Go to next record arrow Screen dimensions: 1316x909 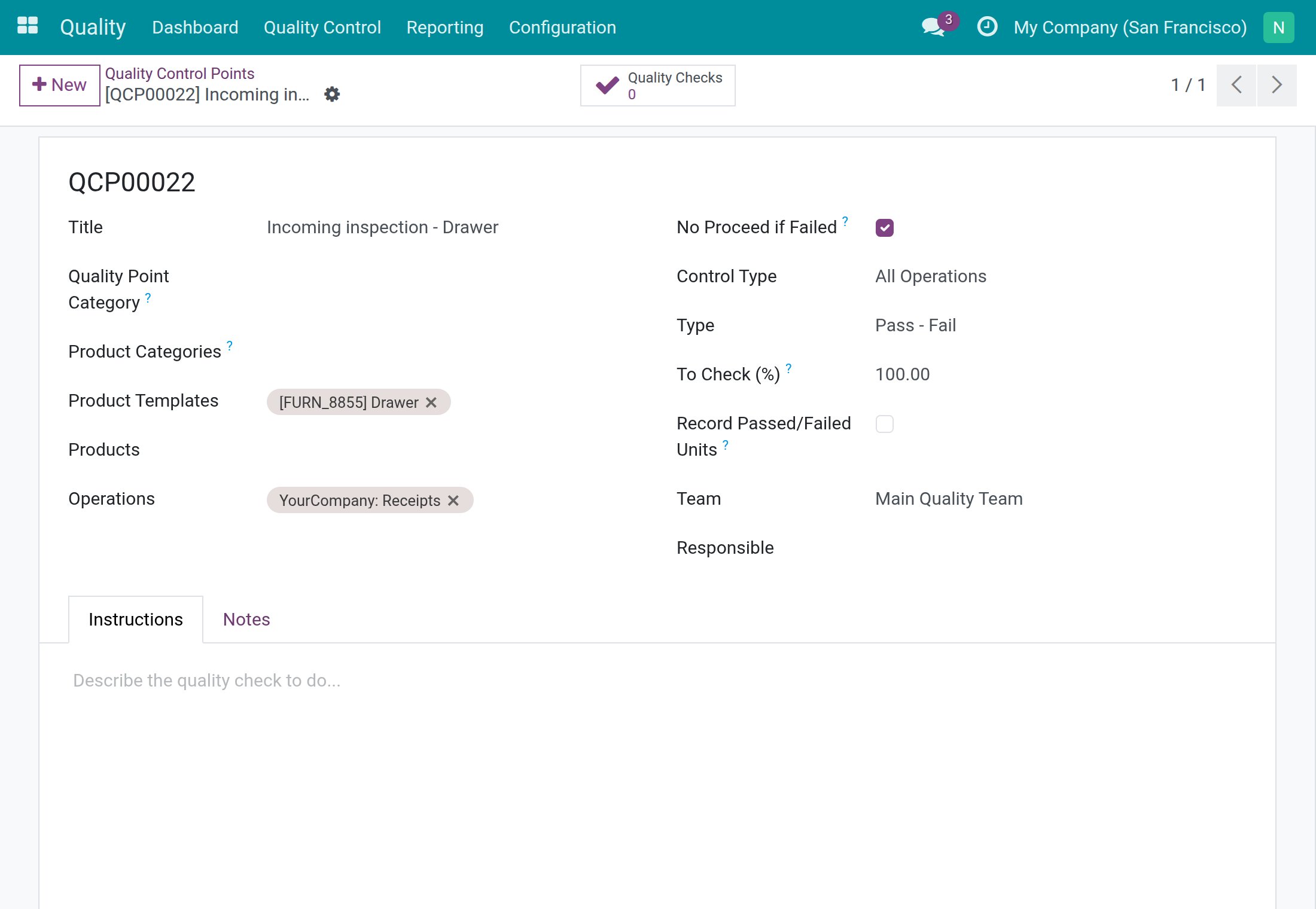pos(1277,85)
